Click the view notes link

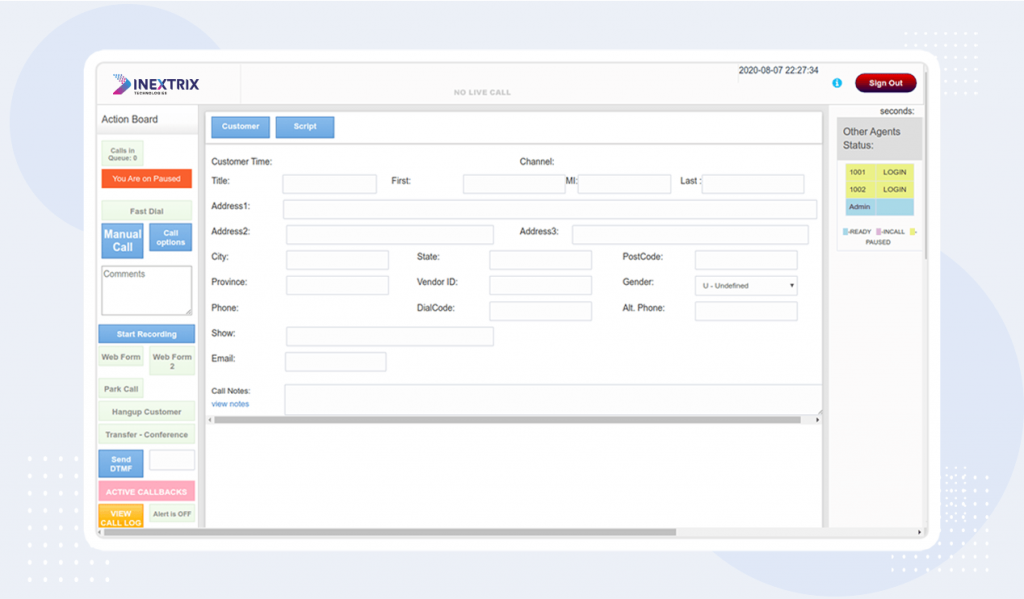coord(230,403)
